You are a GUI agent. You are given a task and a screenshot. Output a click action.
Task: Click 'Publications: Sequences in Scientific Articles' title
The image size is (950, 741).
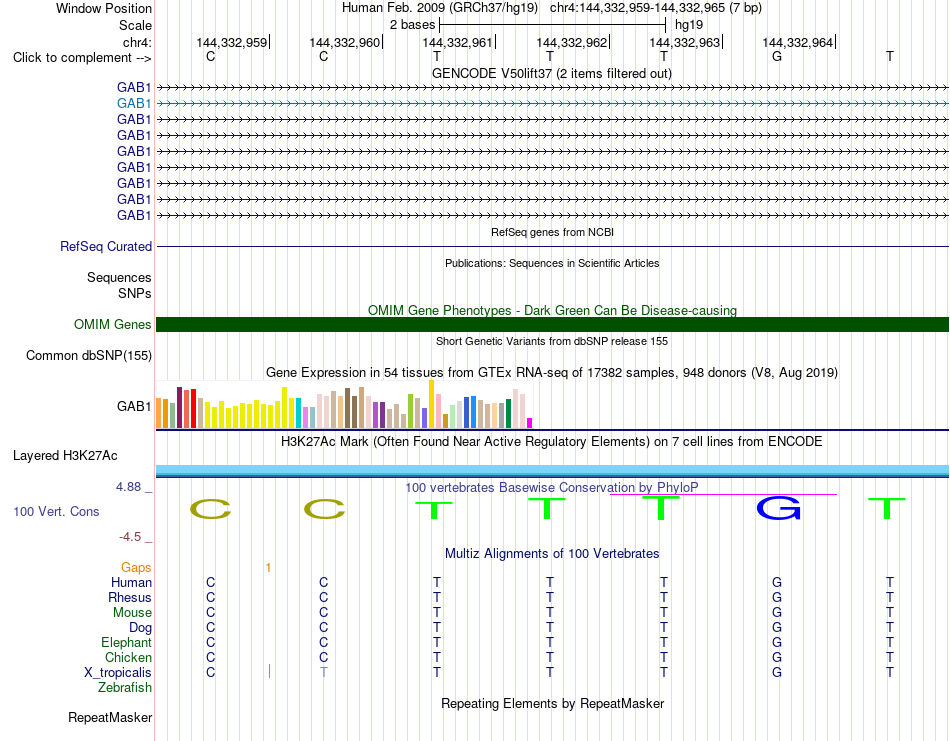click(x=552, y=263)
